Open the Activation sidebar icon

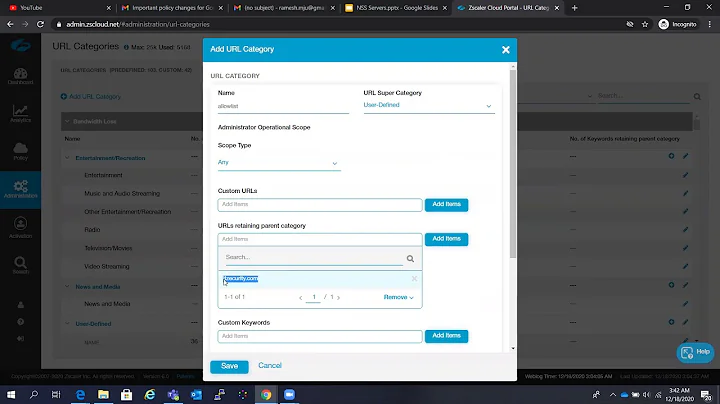pyautogui.click(x=20, y=228)
